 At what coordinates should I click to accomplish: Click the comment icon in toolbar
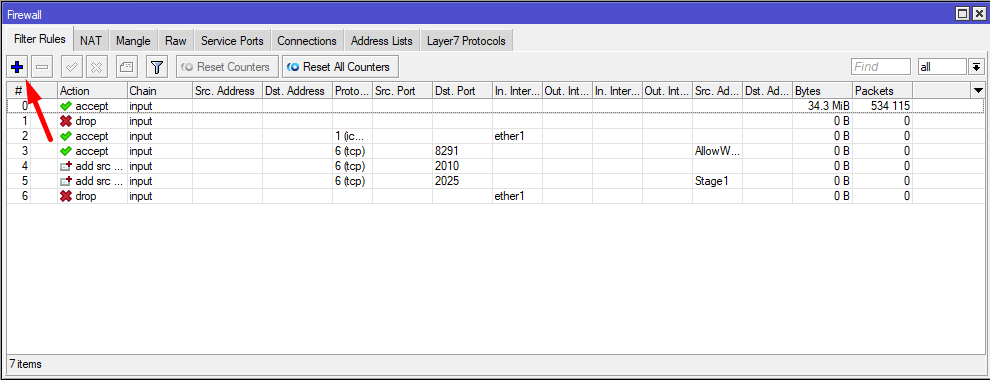(127, 66)
